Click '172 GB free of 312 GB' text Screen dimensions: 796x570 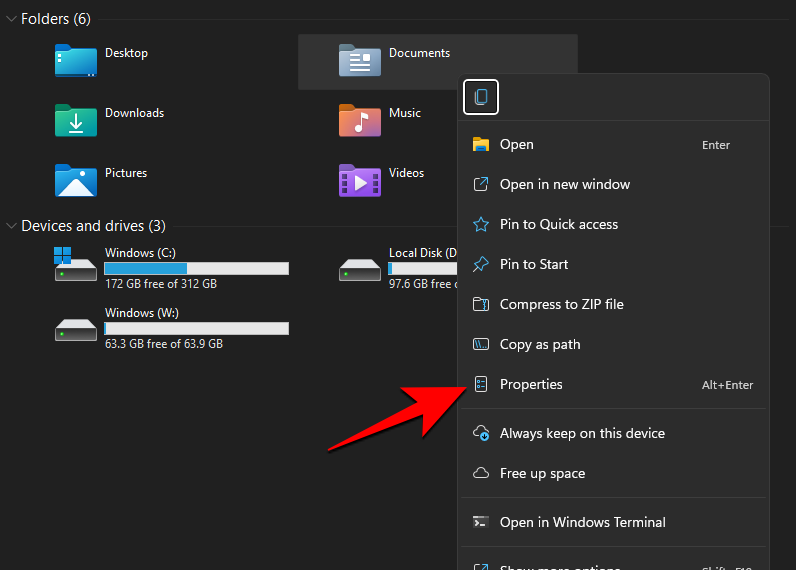[161, 284]
